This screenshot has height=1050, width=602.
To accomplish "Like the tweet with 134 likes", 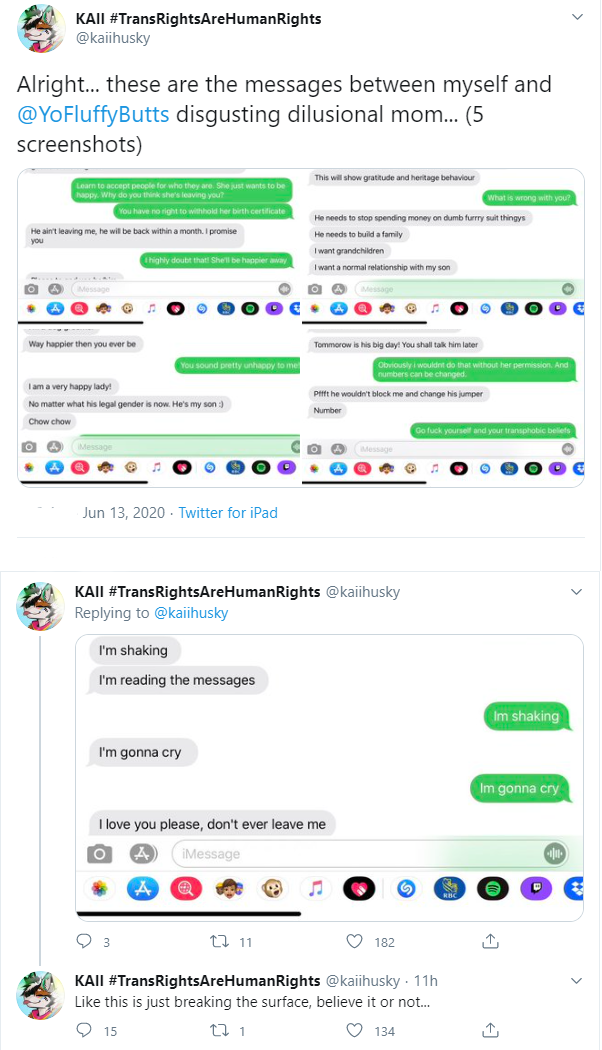I will (355, 1030).
